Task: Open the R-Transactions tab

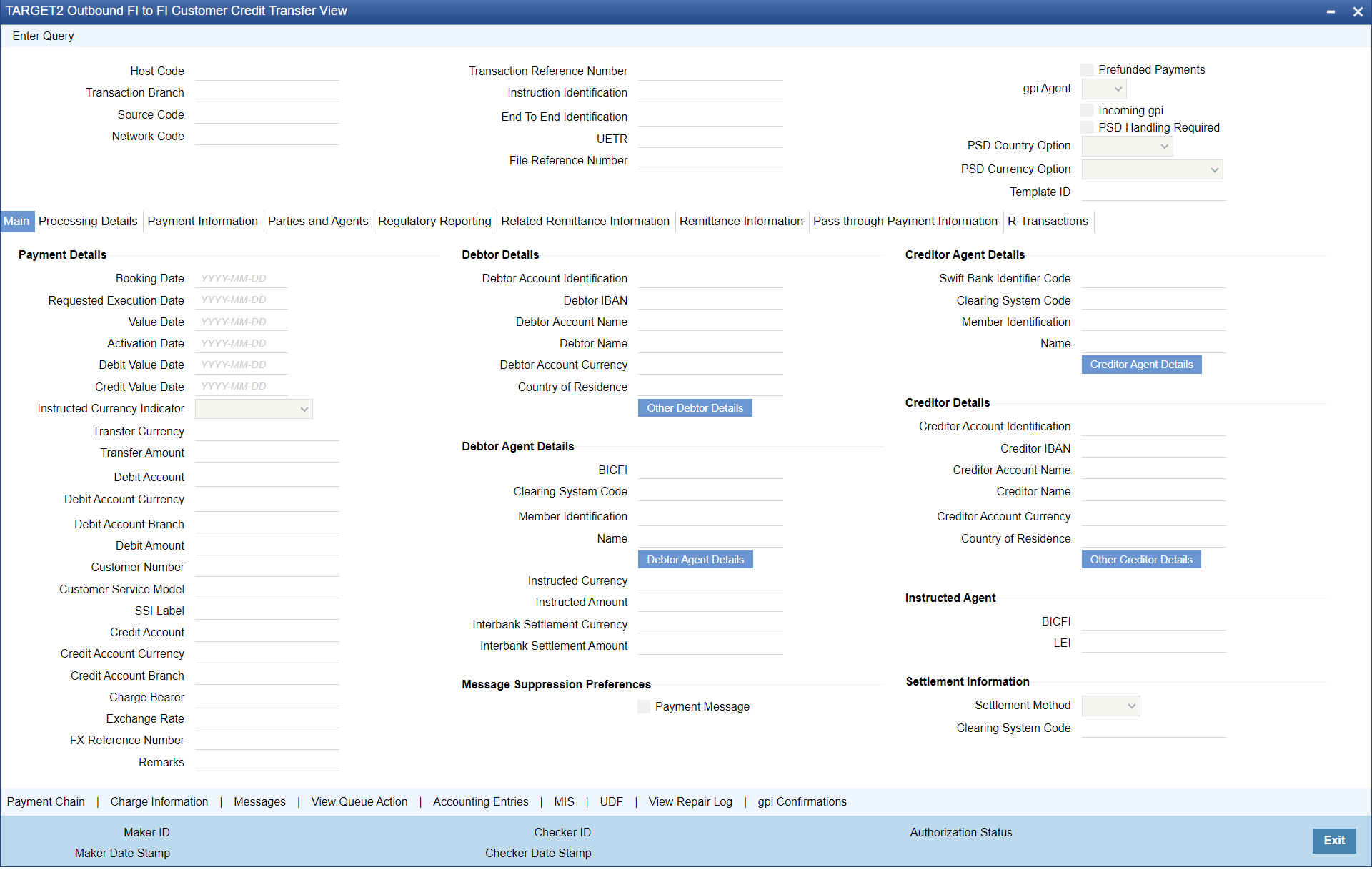Action: [1048, 222]
